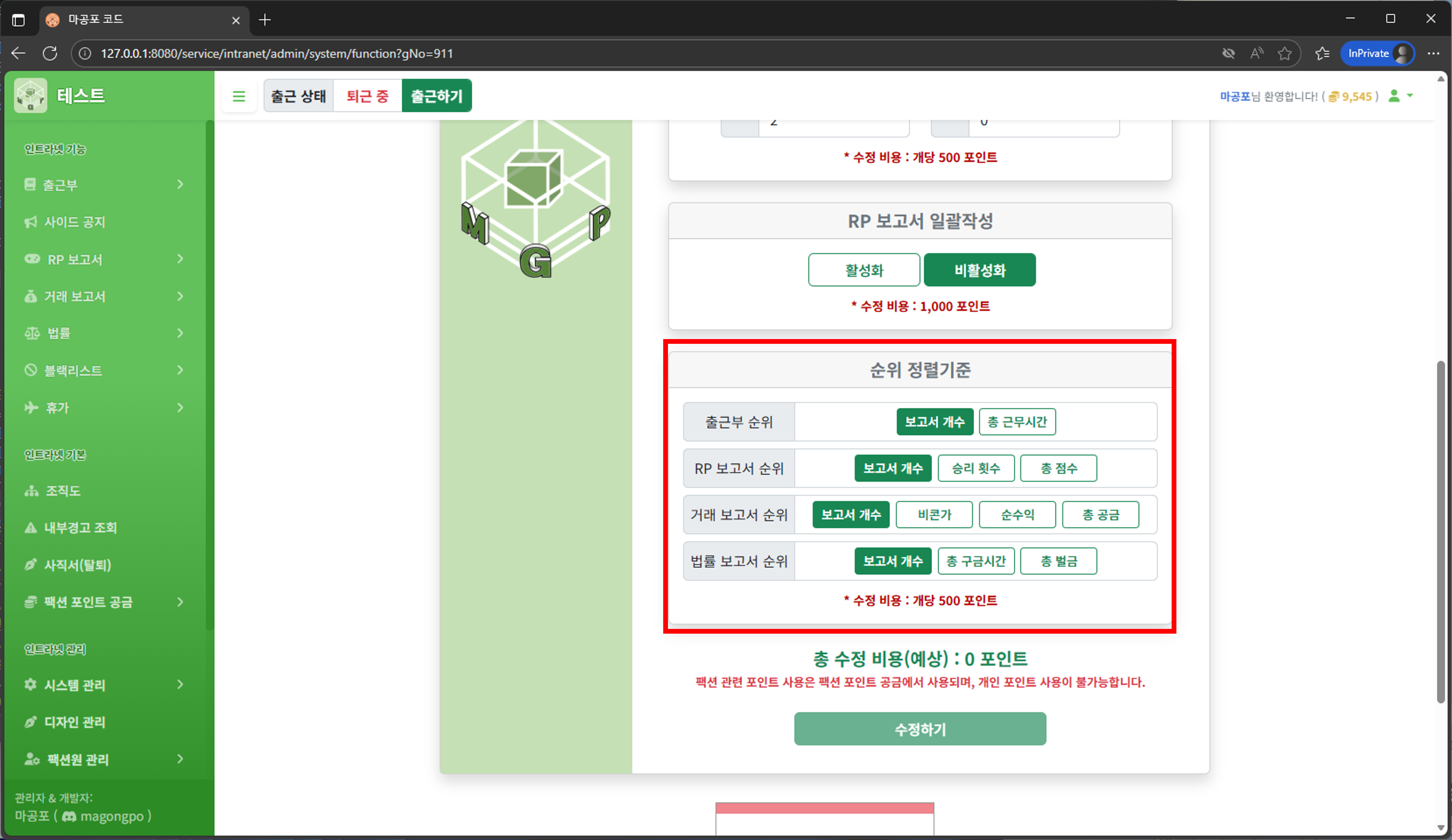Screen dimensions: 1452x840
Task: Click the 디자인 관리 pen icon
Action: pos(31,722)
